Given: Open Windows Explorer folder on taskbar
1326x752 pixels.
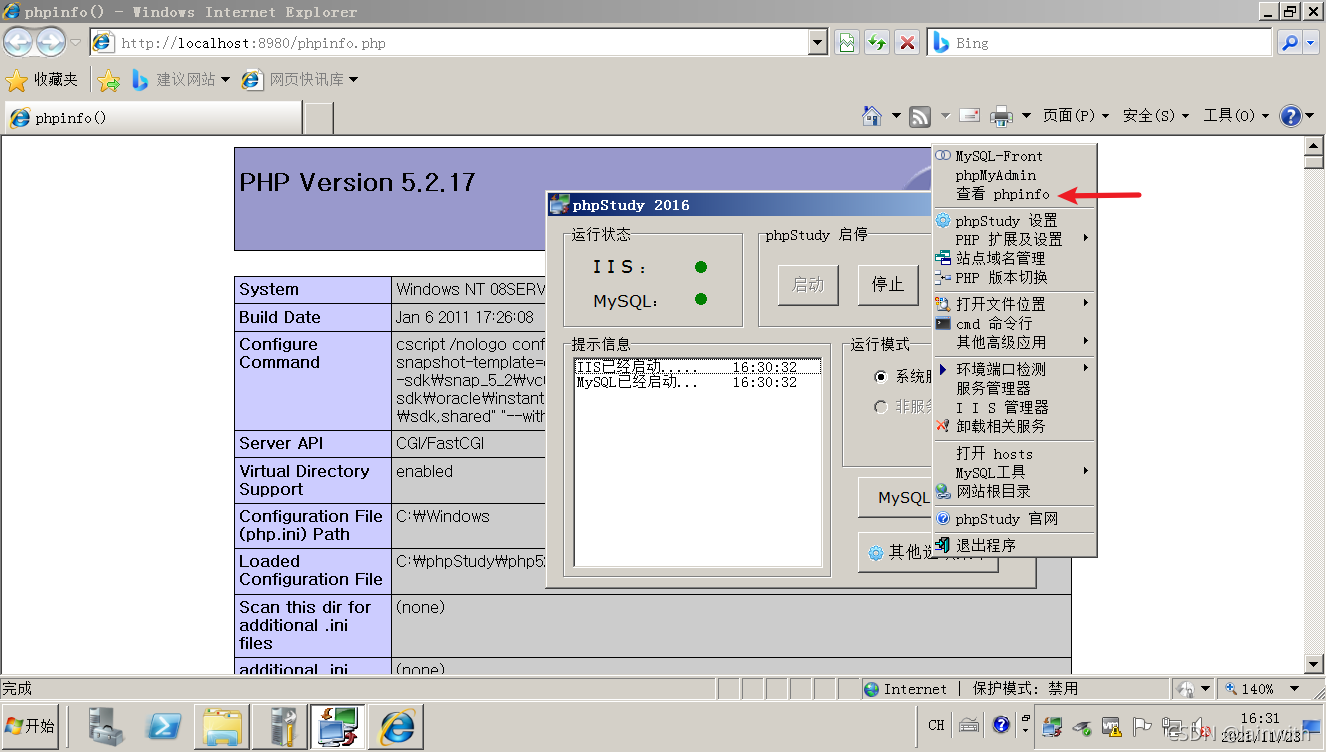Looking at the screenshot, I should [221, 727].
